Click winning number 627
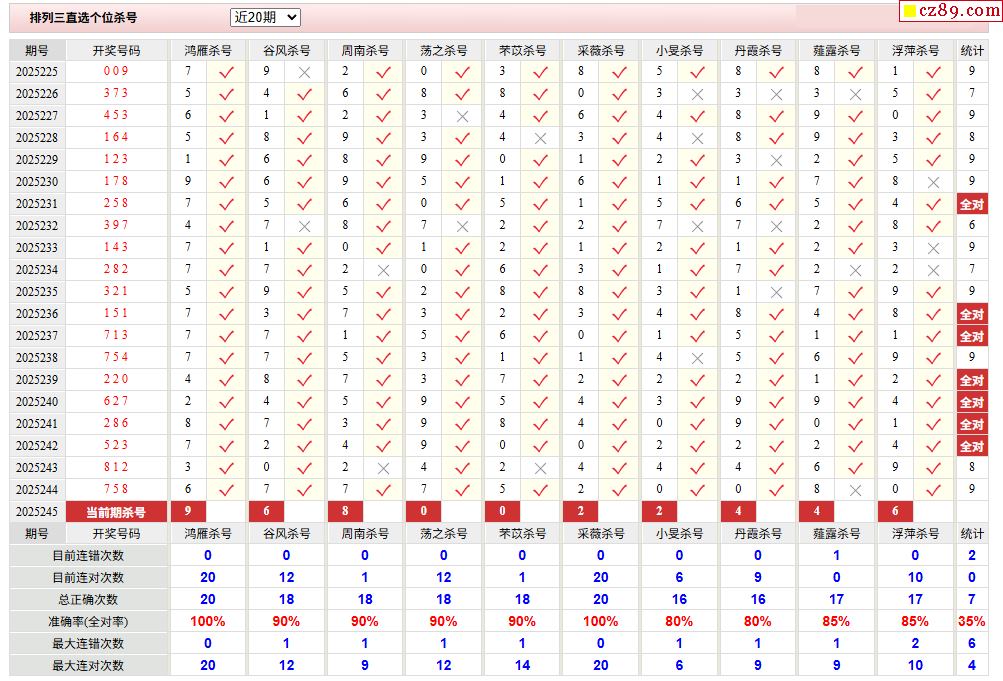The image size is (1003, 681). pyautogui.click(x=116, y=401)
